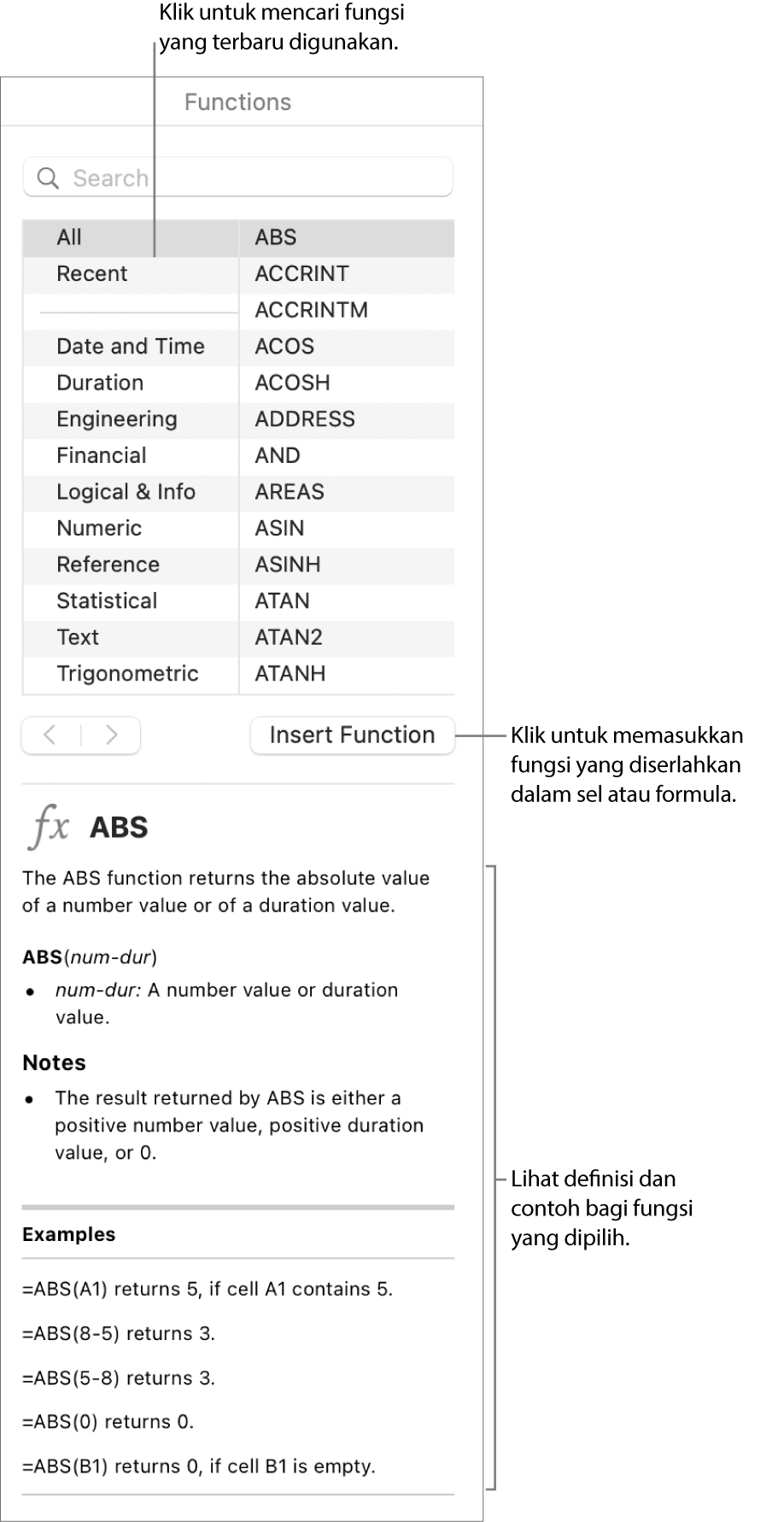This screenshot has height=1522, width=784.
Task: Choose the ADDRESS function
Action: [305, 419]
